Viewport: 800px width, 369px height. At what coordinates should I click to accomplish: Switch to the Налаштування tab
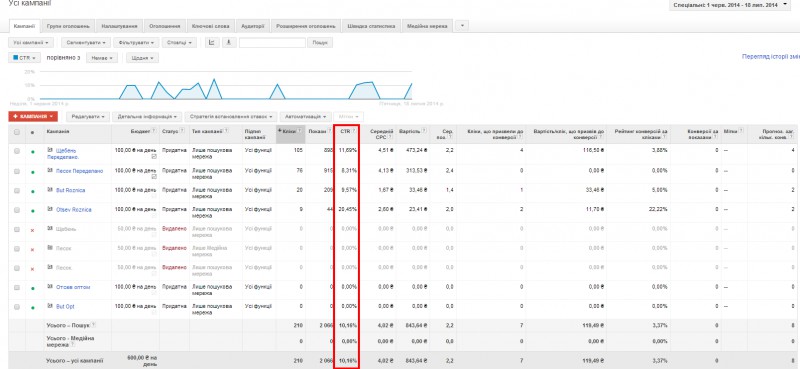tap(119, 26)
